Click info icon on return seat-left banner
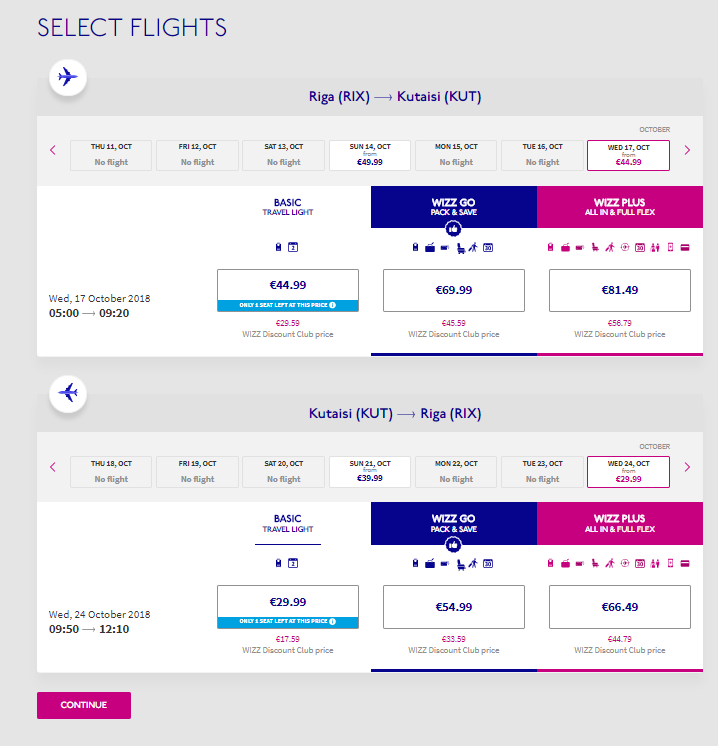The width and height of the screenshot is (718, 746). pyautogui.click(x=333, y=621)
